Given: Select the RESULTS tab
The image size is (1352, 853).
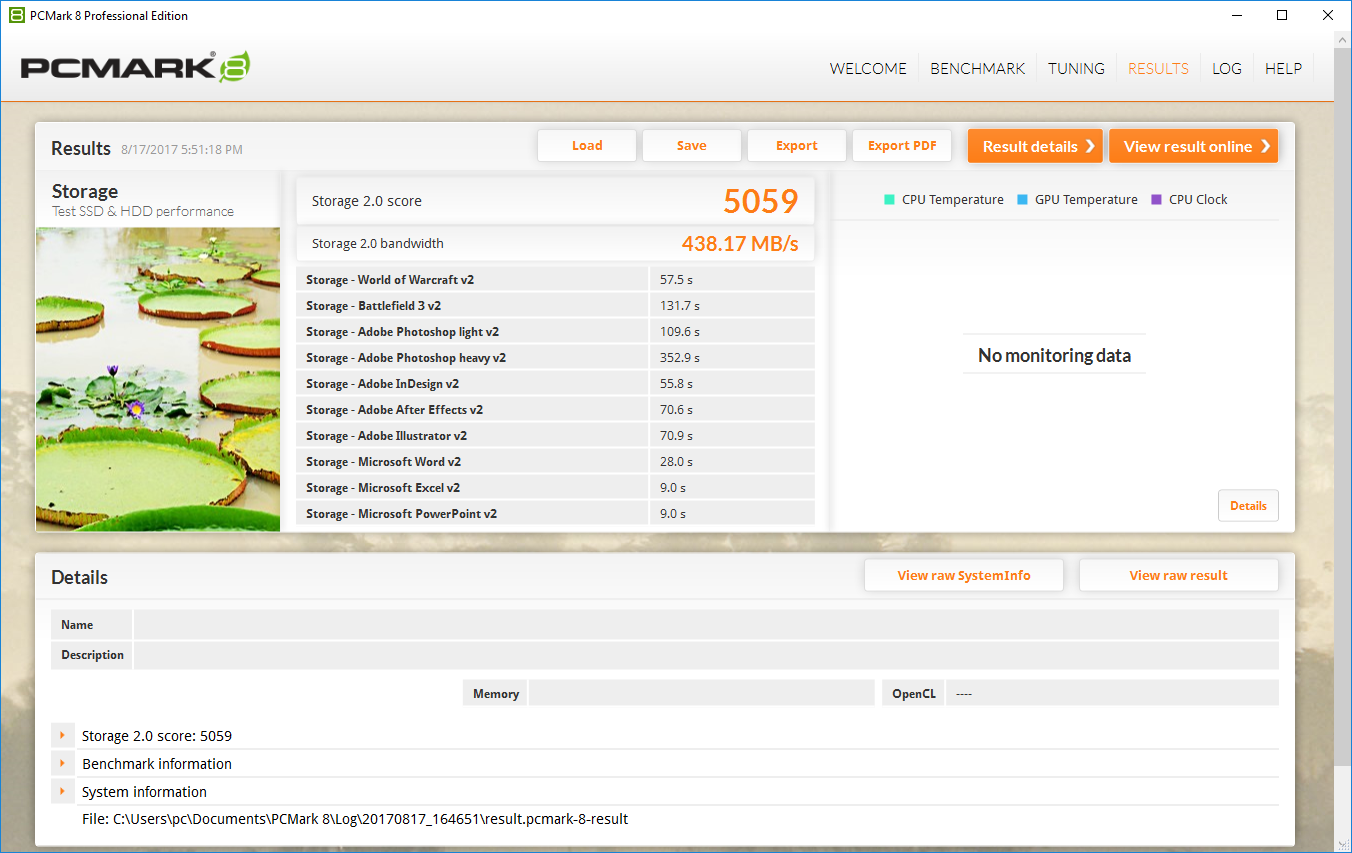Looking at the screenshot, I should [1158, 68].
